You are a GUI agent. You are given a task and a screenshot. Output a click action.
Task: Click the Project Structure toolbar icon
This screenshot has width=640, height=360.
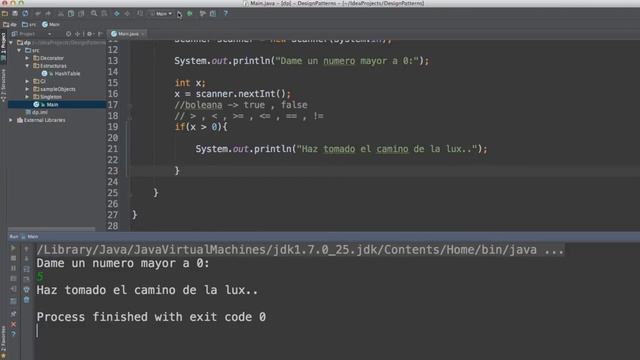click(x=202, y=13)
